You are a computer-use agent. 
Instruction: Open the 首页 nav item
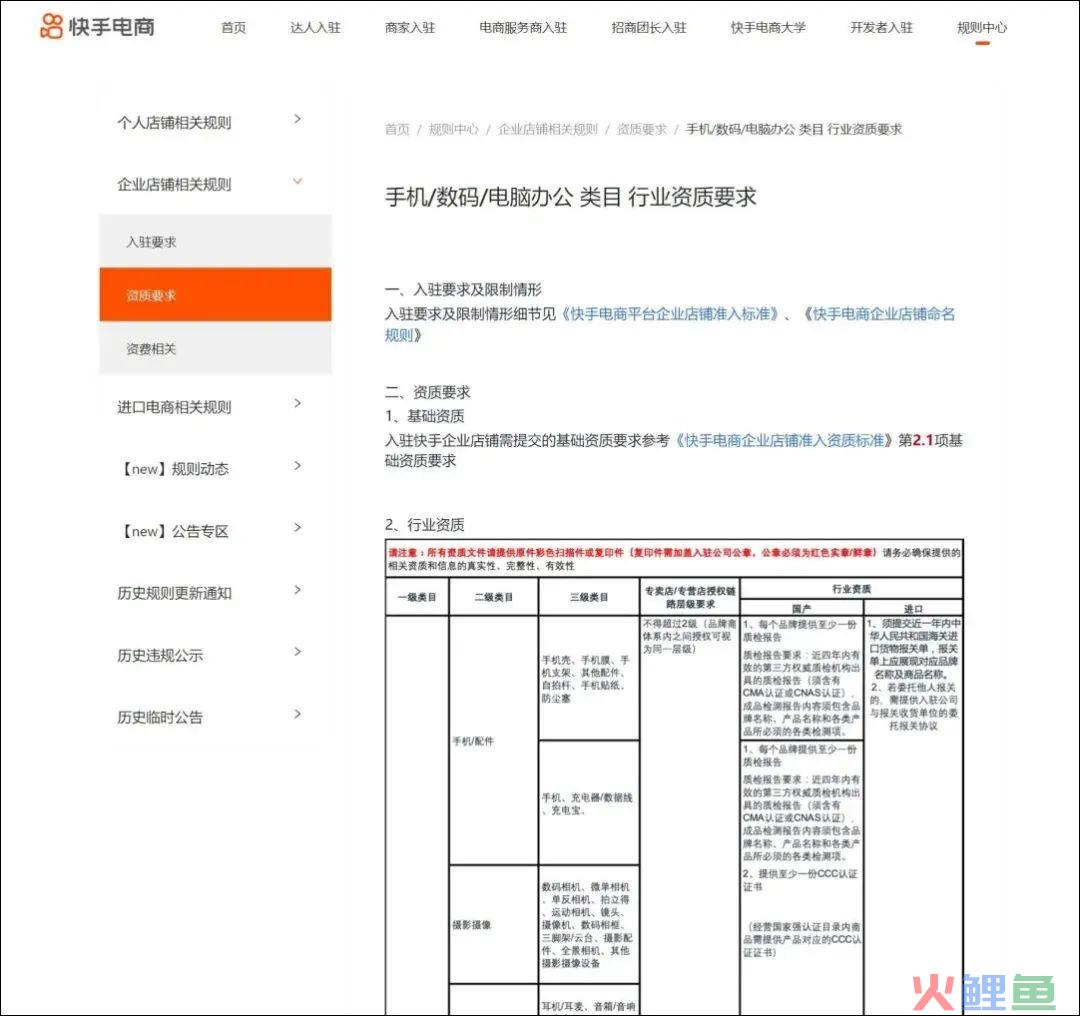pos(233,28)
